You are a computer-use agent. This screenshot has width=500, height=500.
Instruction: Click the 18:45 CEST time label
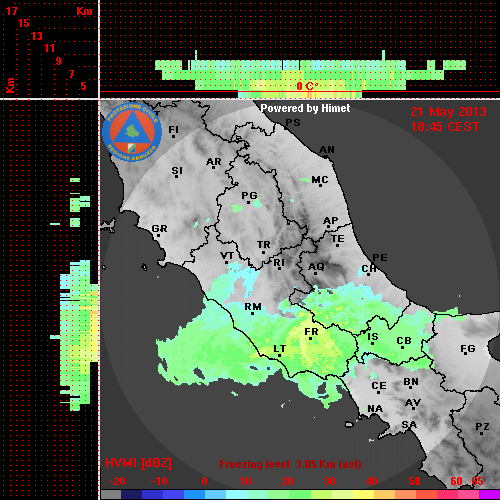pos(445,127)
